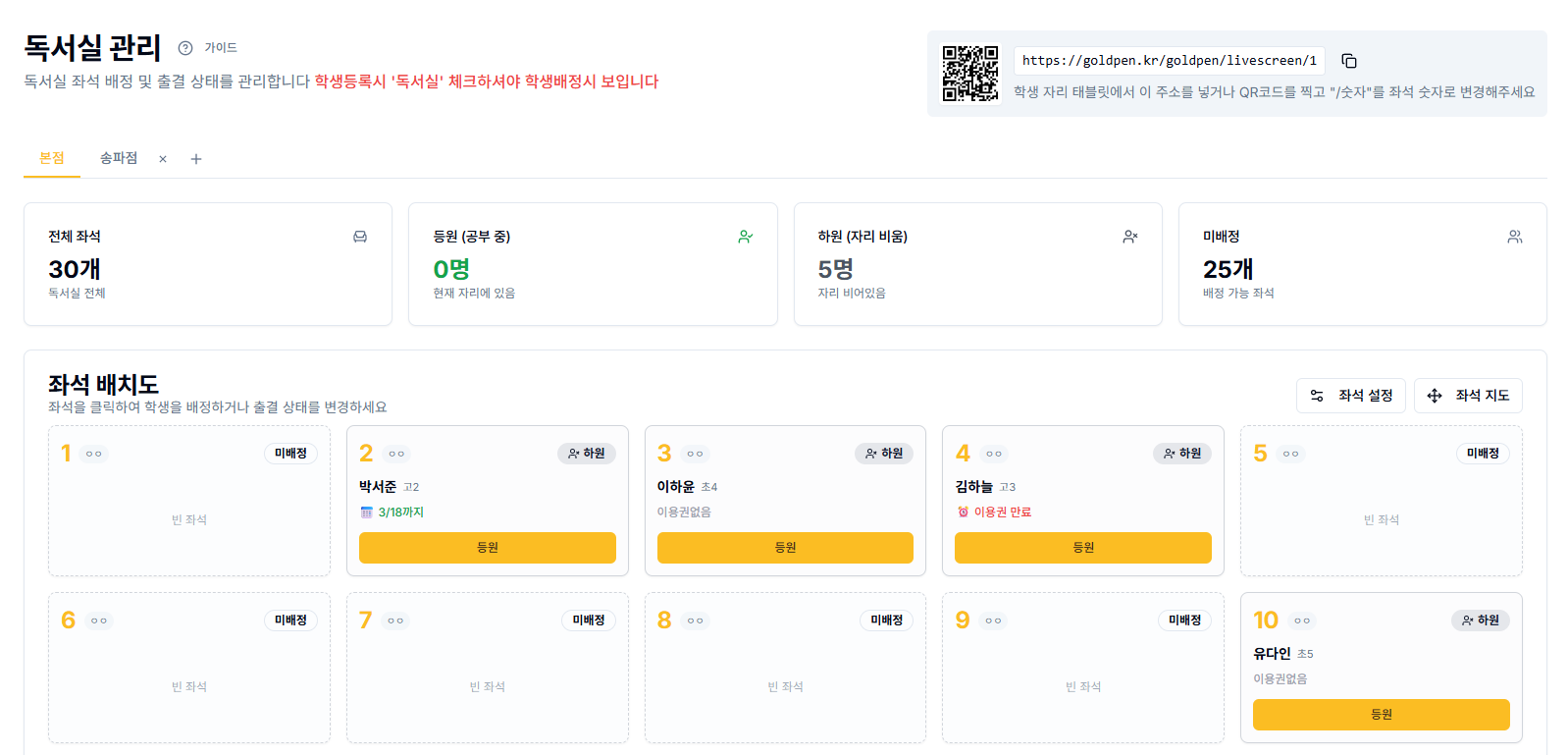Viewport: 1568px width, 755px height.
Task: Click the 이용권 만료 warning text
Action: [x=1003, y=512]
